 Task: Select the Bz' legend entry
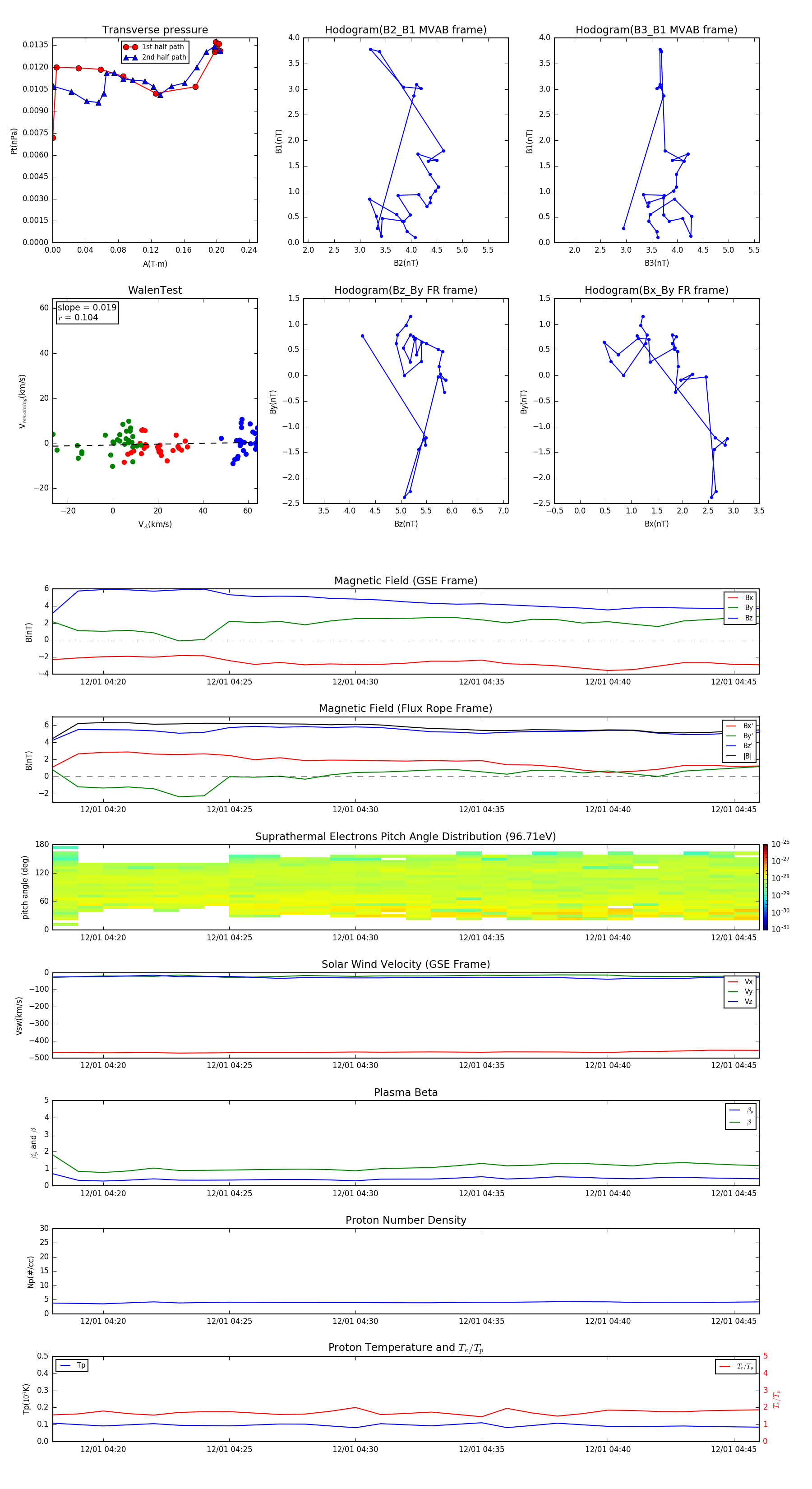[740, 746]
